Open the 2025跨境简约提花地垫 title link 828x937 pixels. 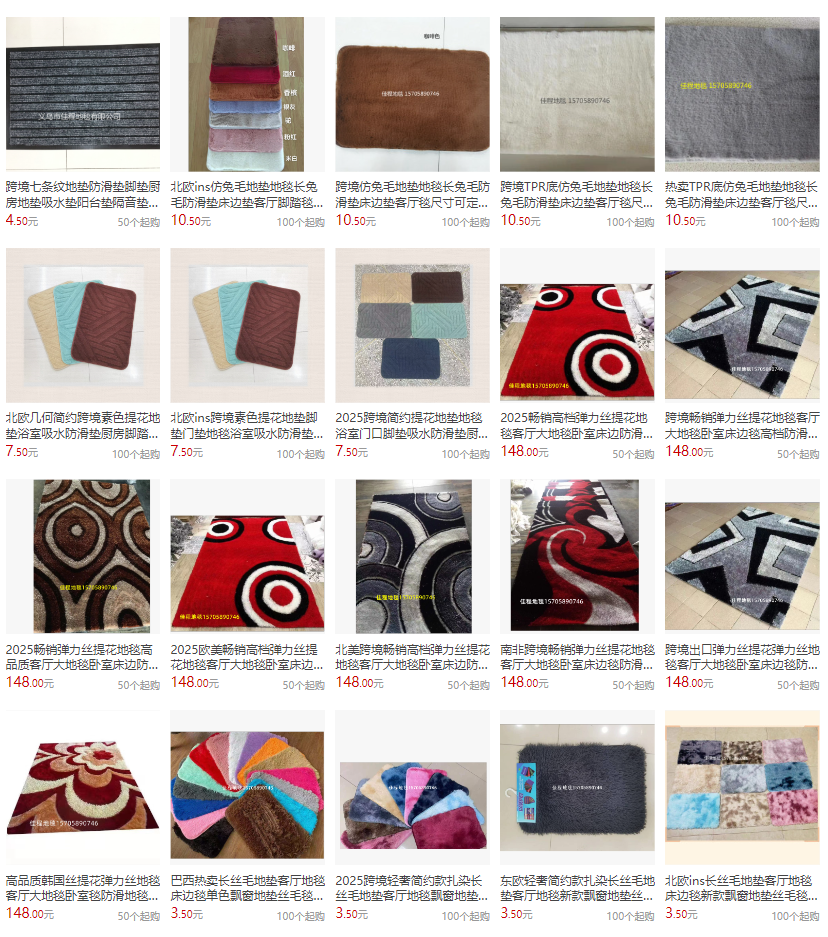pyautogui.click(x=412, y=425)
